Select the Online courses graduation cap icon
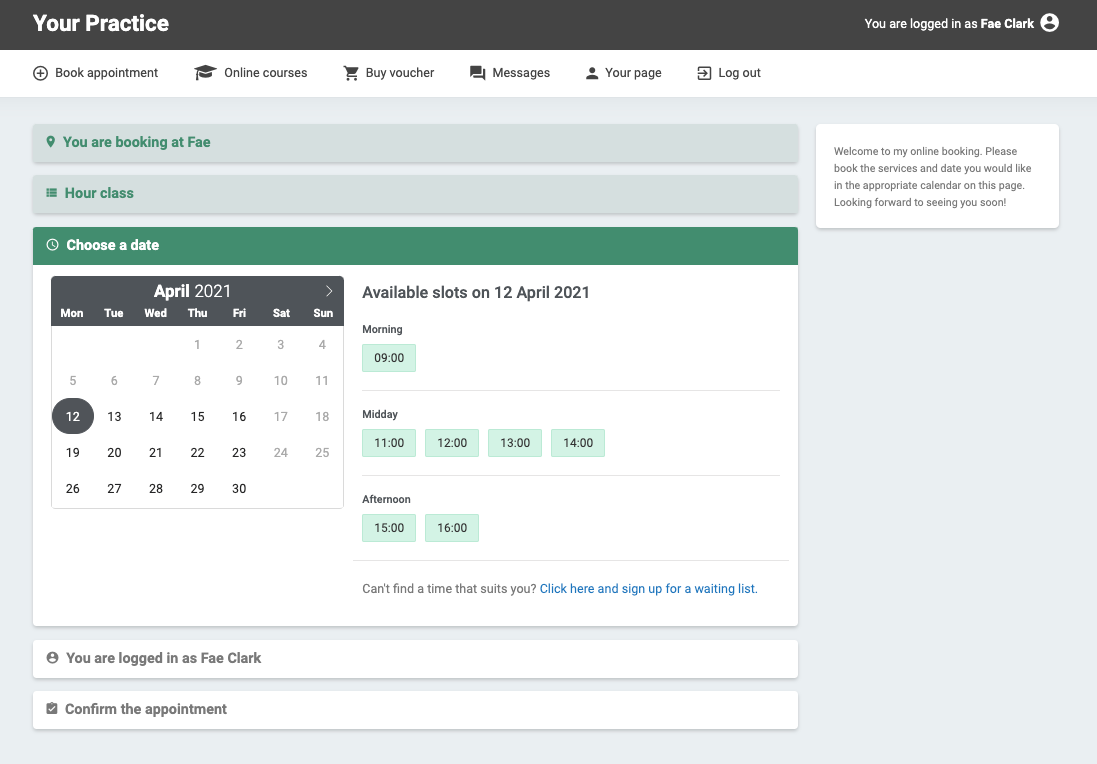Image resolution: width=1097 pixels, height=764 pixels. pos(204,72)
